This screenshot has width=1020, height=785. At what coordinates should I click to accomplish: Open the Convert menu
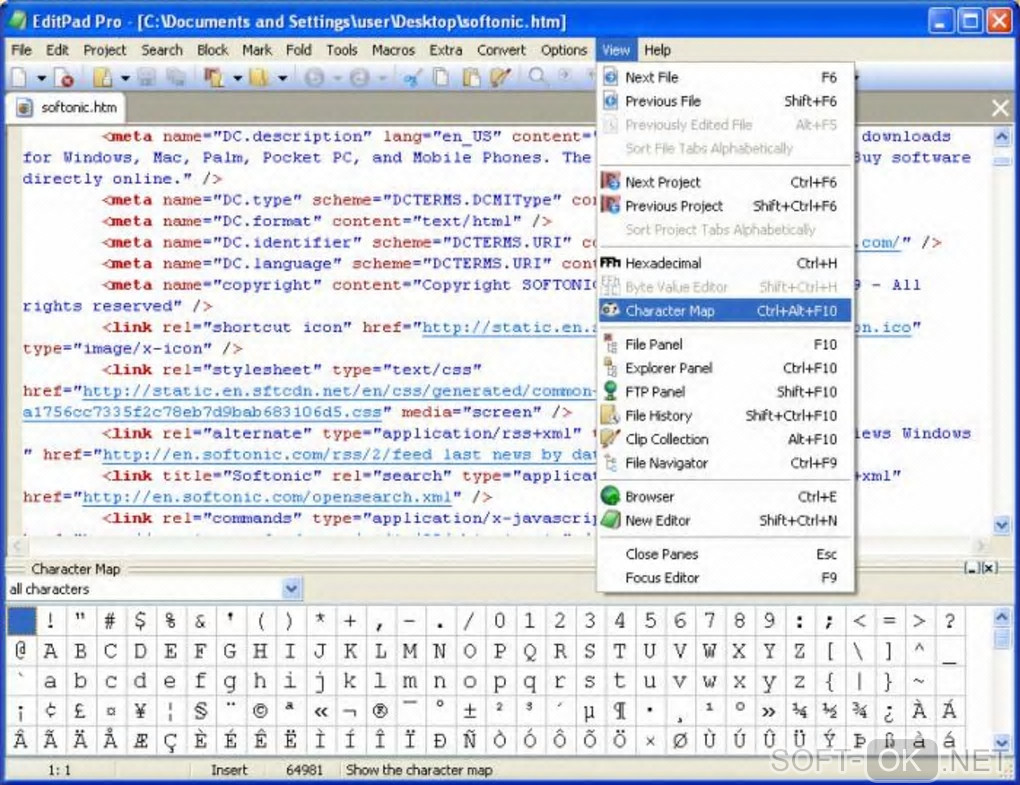(x=501, y=50)
